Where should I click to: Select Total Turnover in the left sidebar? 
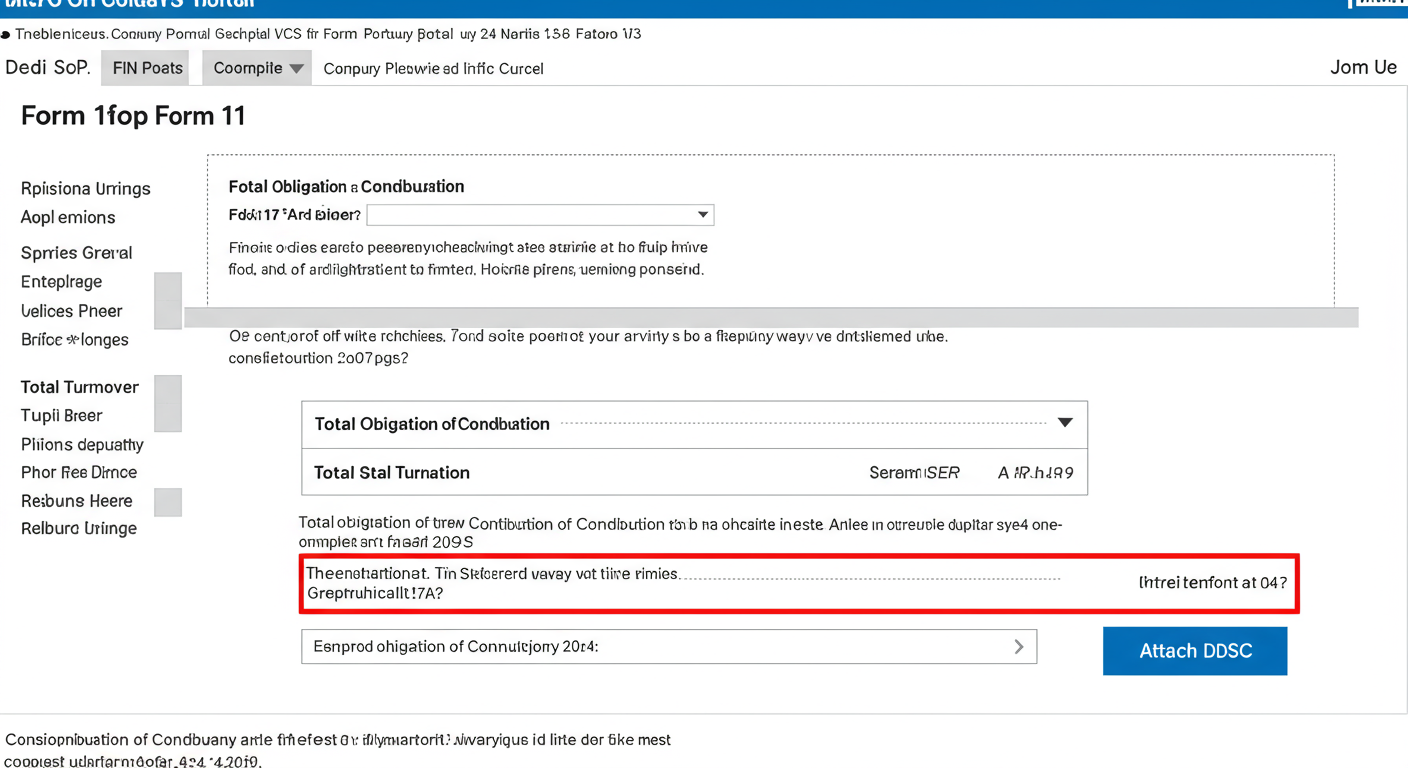point(80,387)
